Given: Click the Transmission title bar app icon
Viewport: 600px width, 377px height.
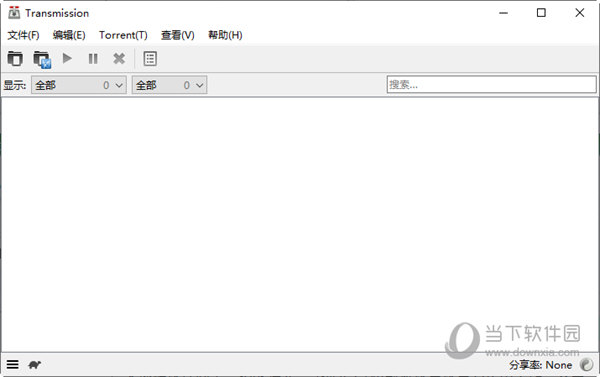Looking at the screenshot, I should (x=14, y=13).
